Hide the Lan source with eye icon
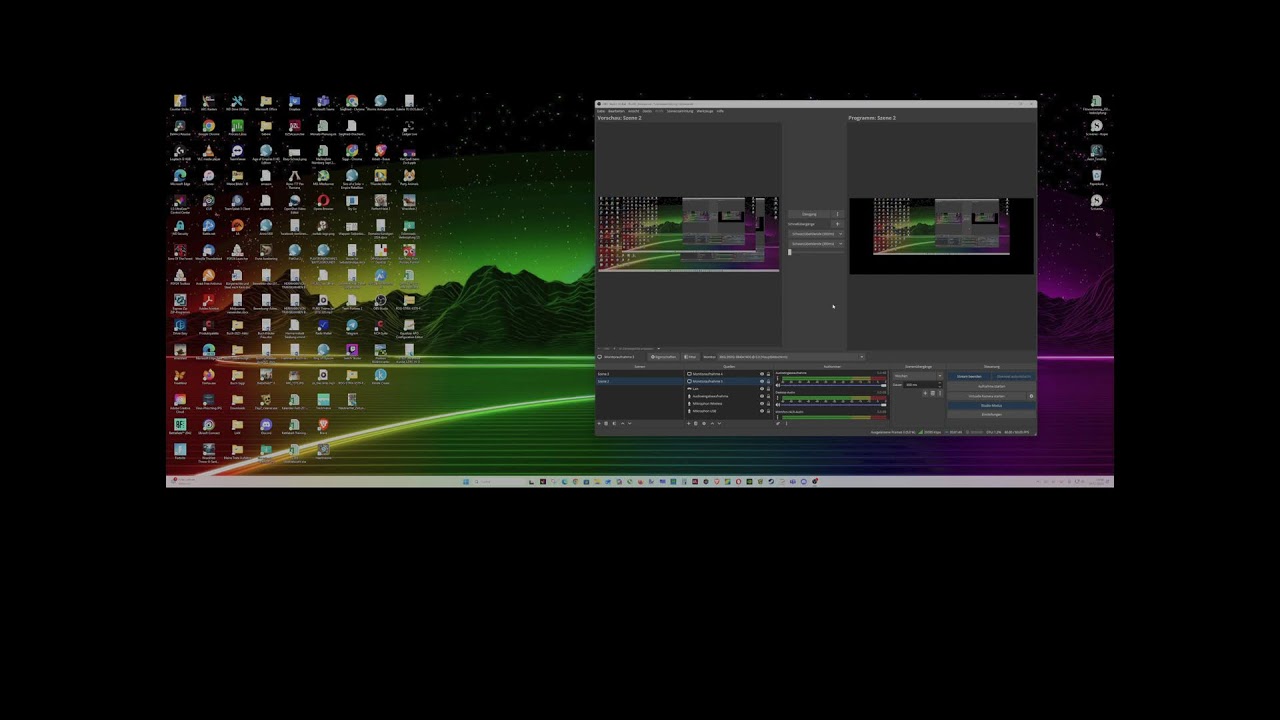Viewport: 1280px width, 720px height. pyautogui.click(x=762, y=389)
